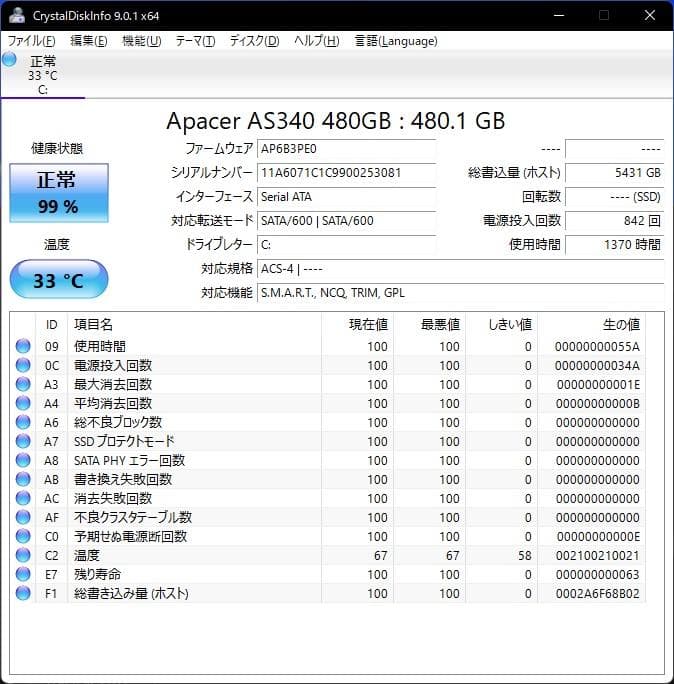The image size is (674, 684).
Task: Click status orb for E7 残り寿命 row
Action: click(x=23, y=574)
